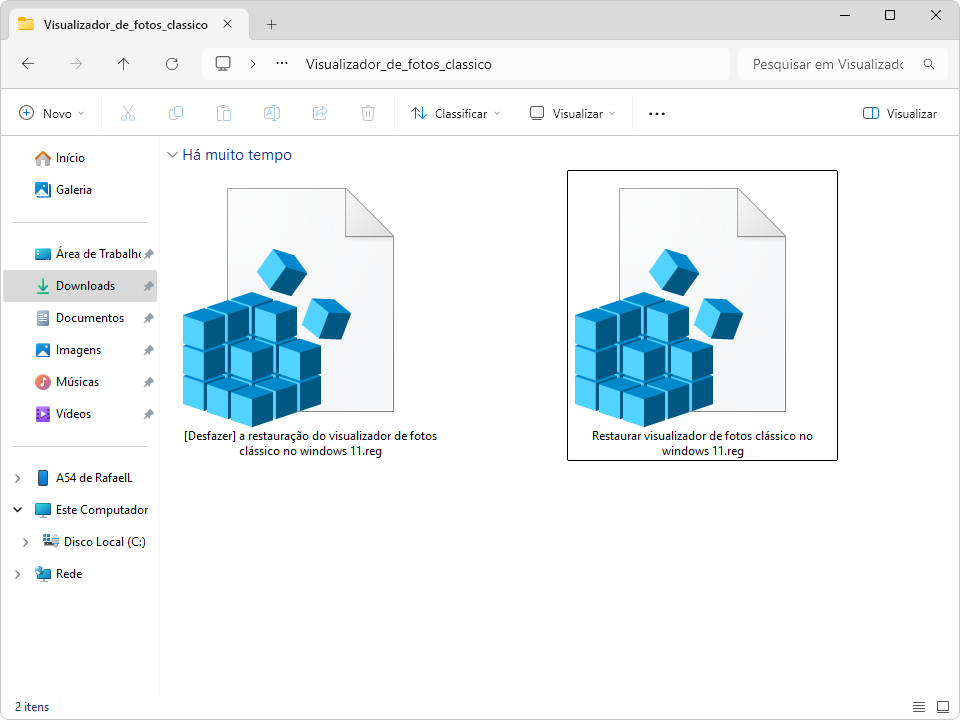Open the Classificar sort dropdown
960x720 pixels.
click(456, 113)
